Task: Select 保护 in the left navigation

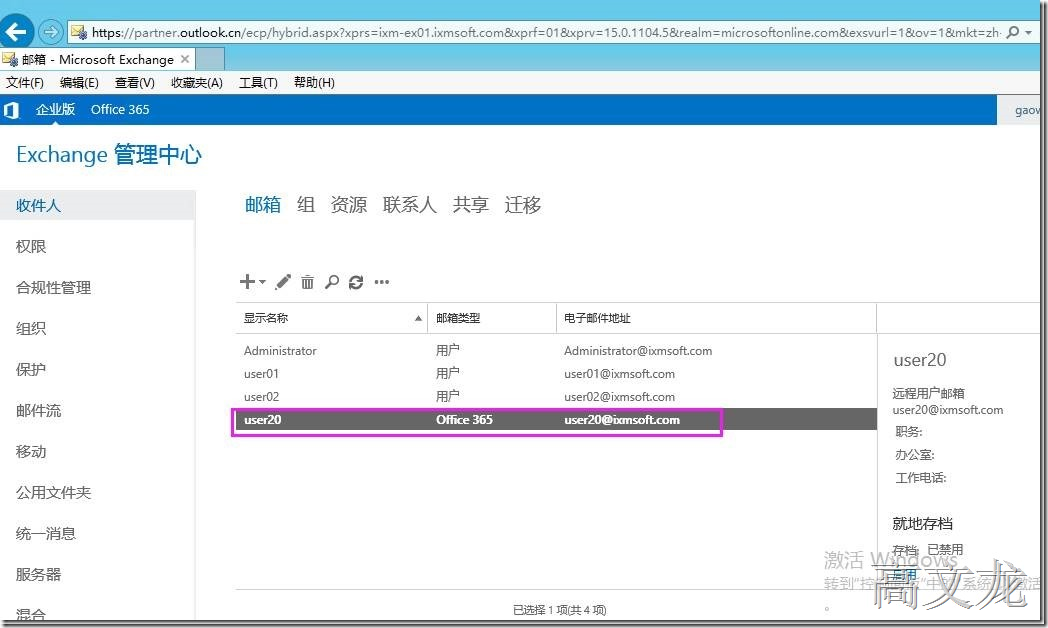Action: tap(31, 369)
